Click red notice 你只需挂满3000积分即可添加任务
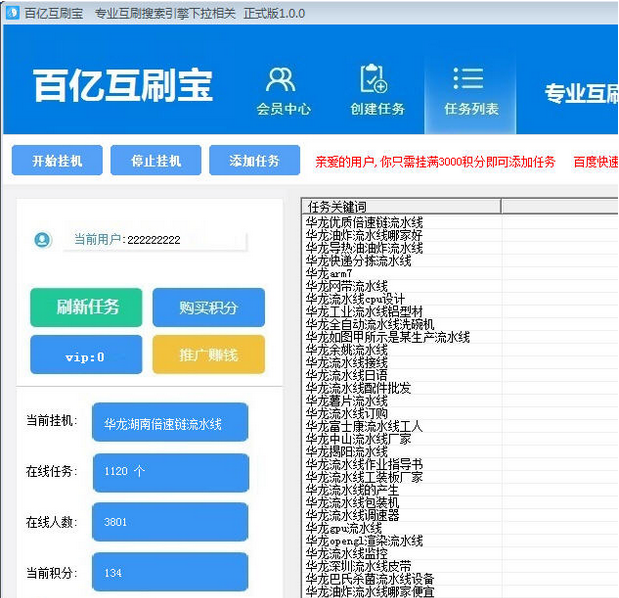Screen dimensions: 619x598 (x=468, y=161)
